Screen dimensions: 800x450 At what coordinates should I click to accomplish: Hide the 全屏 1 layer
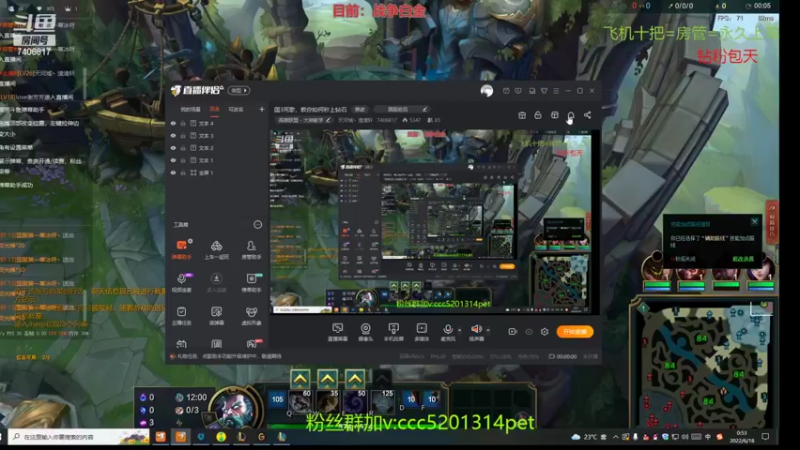pos(173,172)
